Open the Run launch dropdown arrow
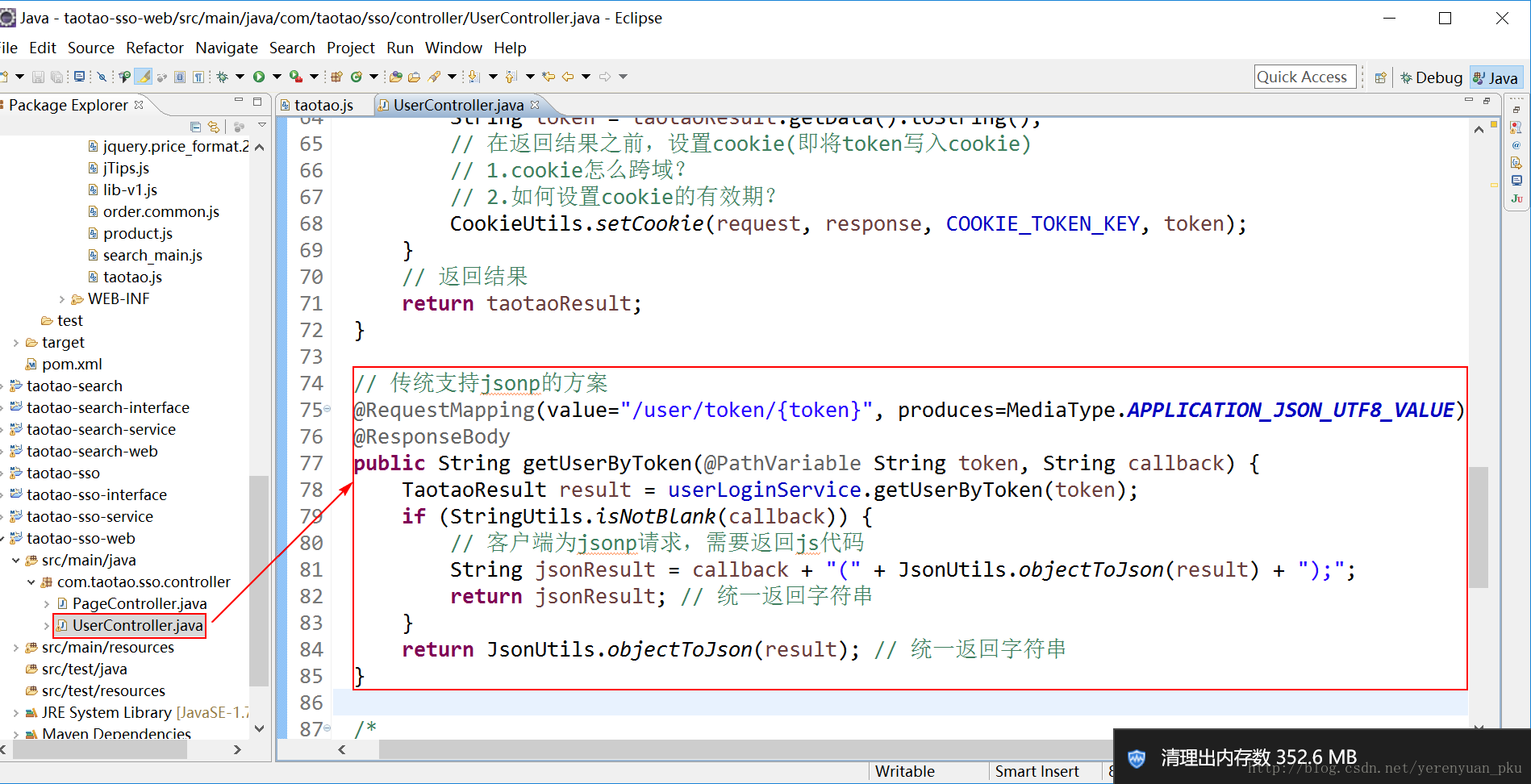1531x784 pixels. (x=277, y=77)
